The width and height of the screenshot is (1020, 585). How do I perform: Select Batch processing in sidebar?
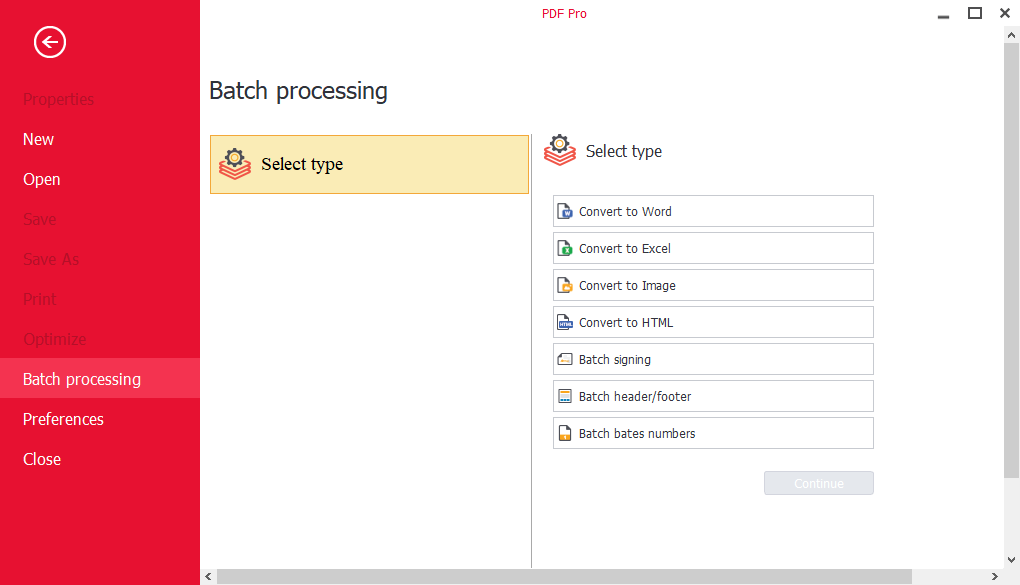pyautogui.click(x=100, y=379)
